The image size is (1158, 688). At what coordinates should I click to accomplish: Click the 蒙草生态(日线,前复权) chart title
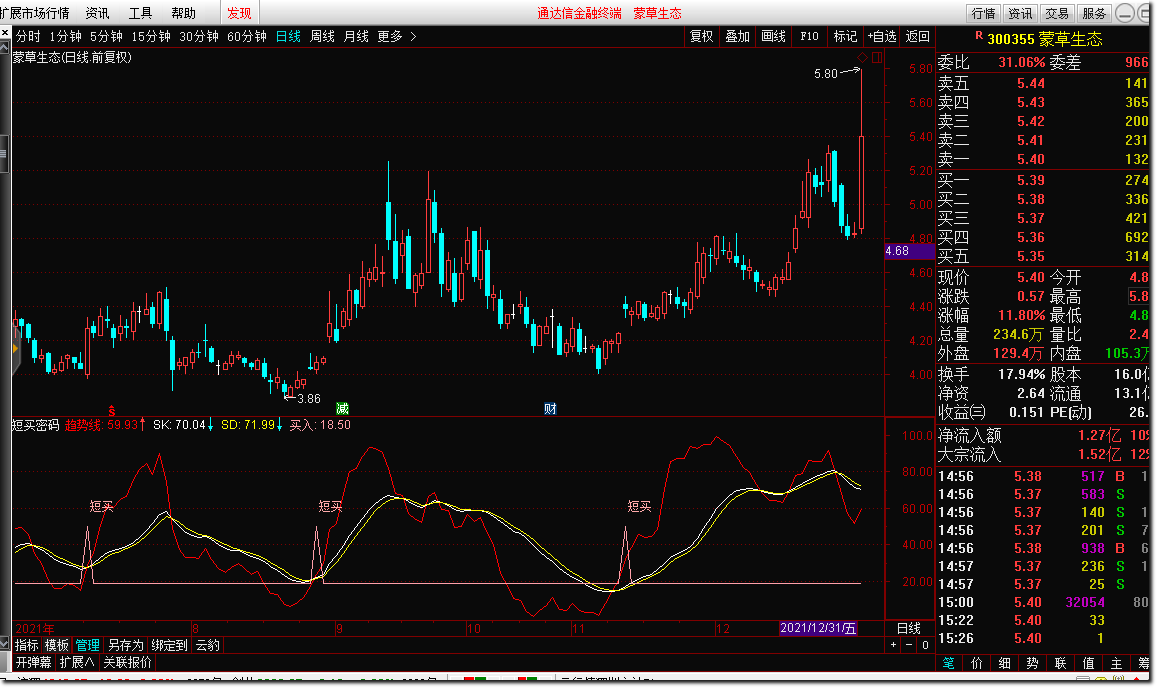point(72,58)
